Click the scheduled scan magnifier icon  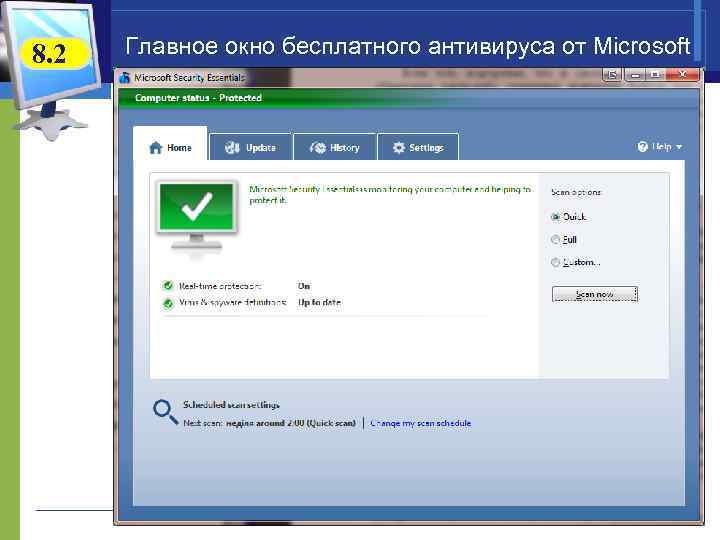[x=165, y=412]
